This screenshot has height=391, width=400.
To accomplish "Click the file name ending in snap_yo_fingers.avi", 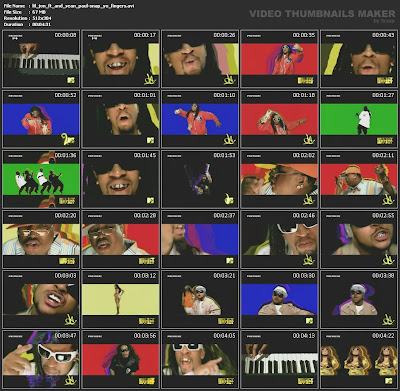I will (x=83, y=6).
